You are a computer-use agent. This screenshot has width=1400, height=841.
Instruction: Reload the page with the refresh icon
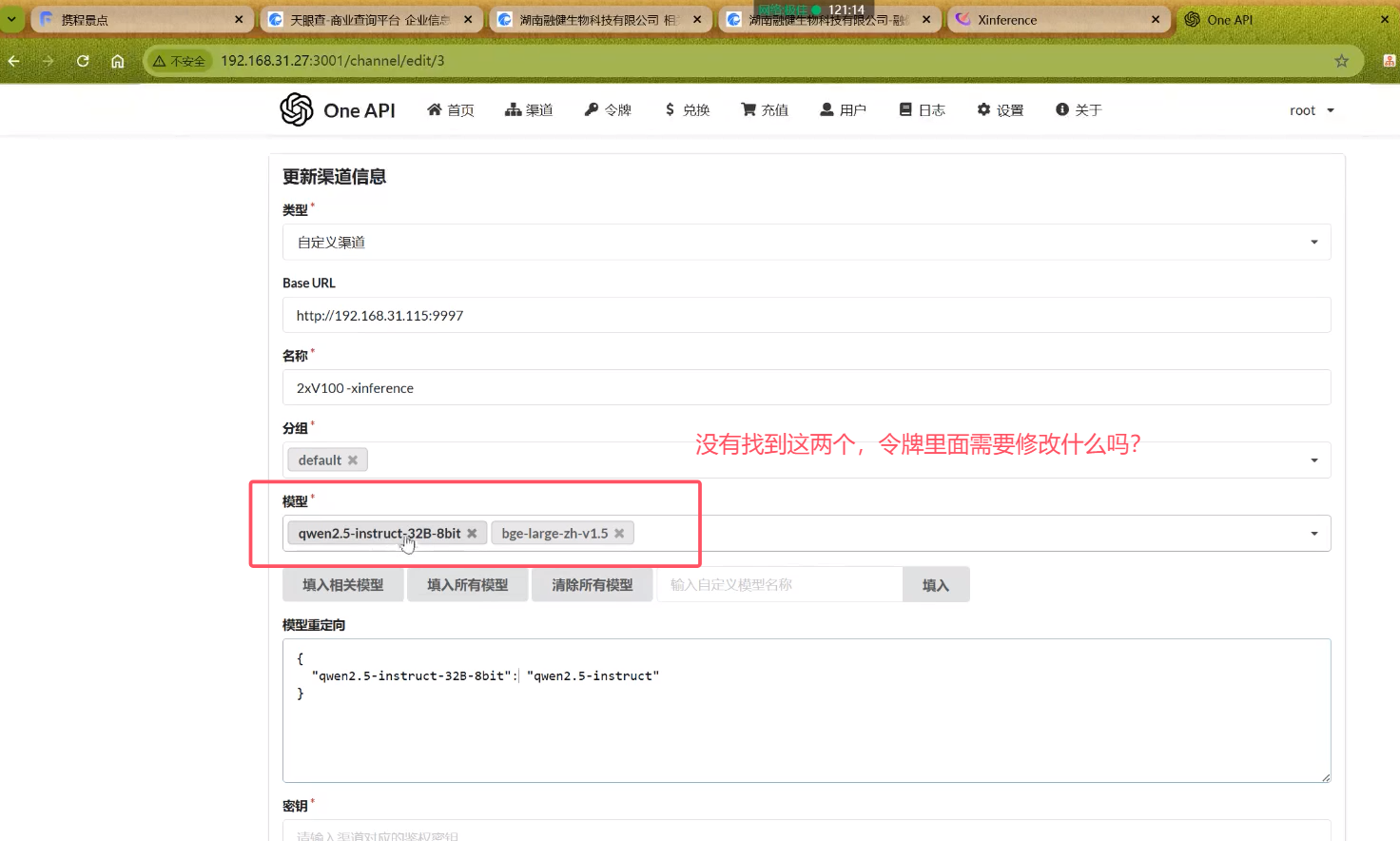coord(83,61)
